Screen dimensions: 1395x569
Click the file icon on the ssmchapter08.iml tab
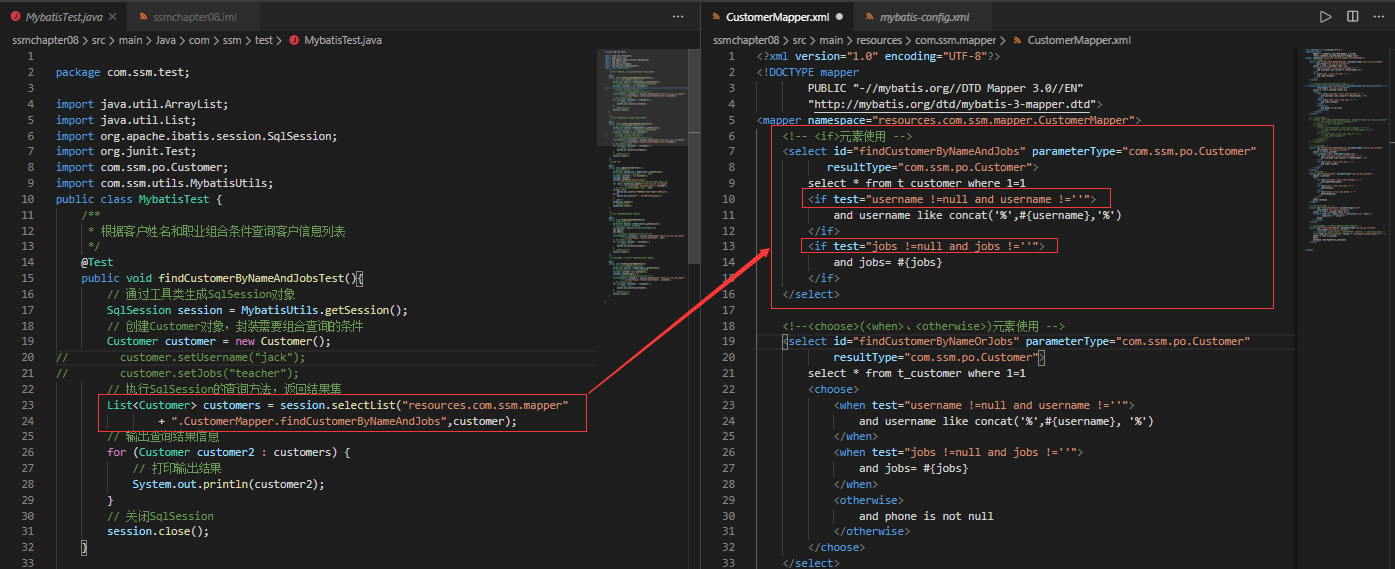pyautogui.click(x=144, y=17)
